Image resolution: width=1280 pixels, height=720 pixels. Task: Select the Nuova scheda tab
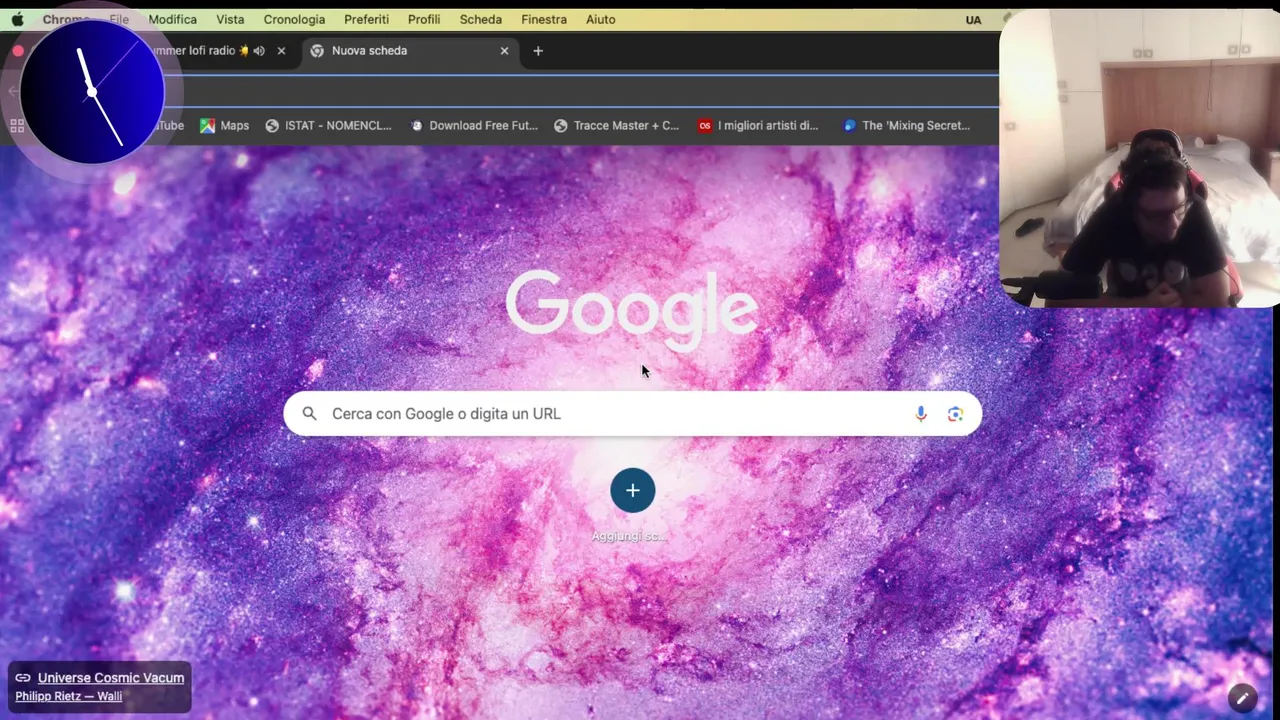(x=410, y=50)
